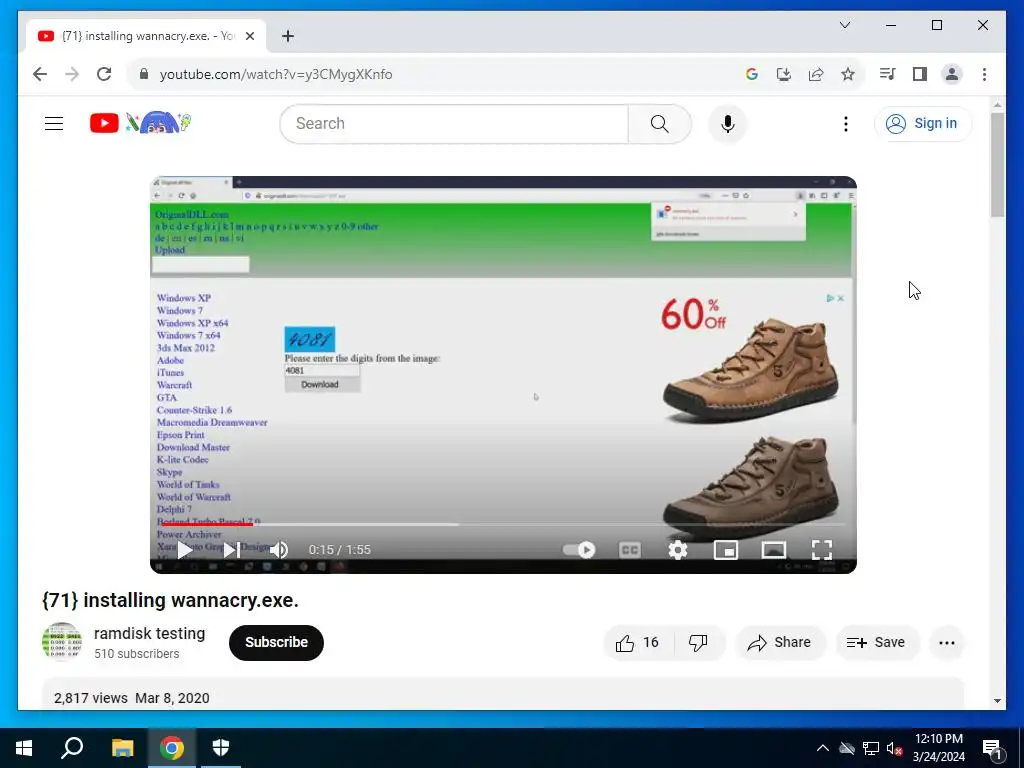1024x768 pixels.
Task: Click 510 subscribers text
Action: (x=136, y=654)
